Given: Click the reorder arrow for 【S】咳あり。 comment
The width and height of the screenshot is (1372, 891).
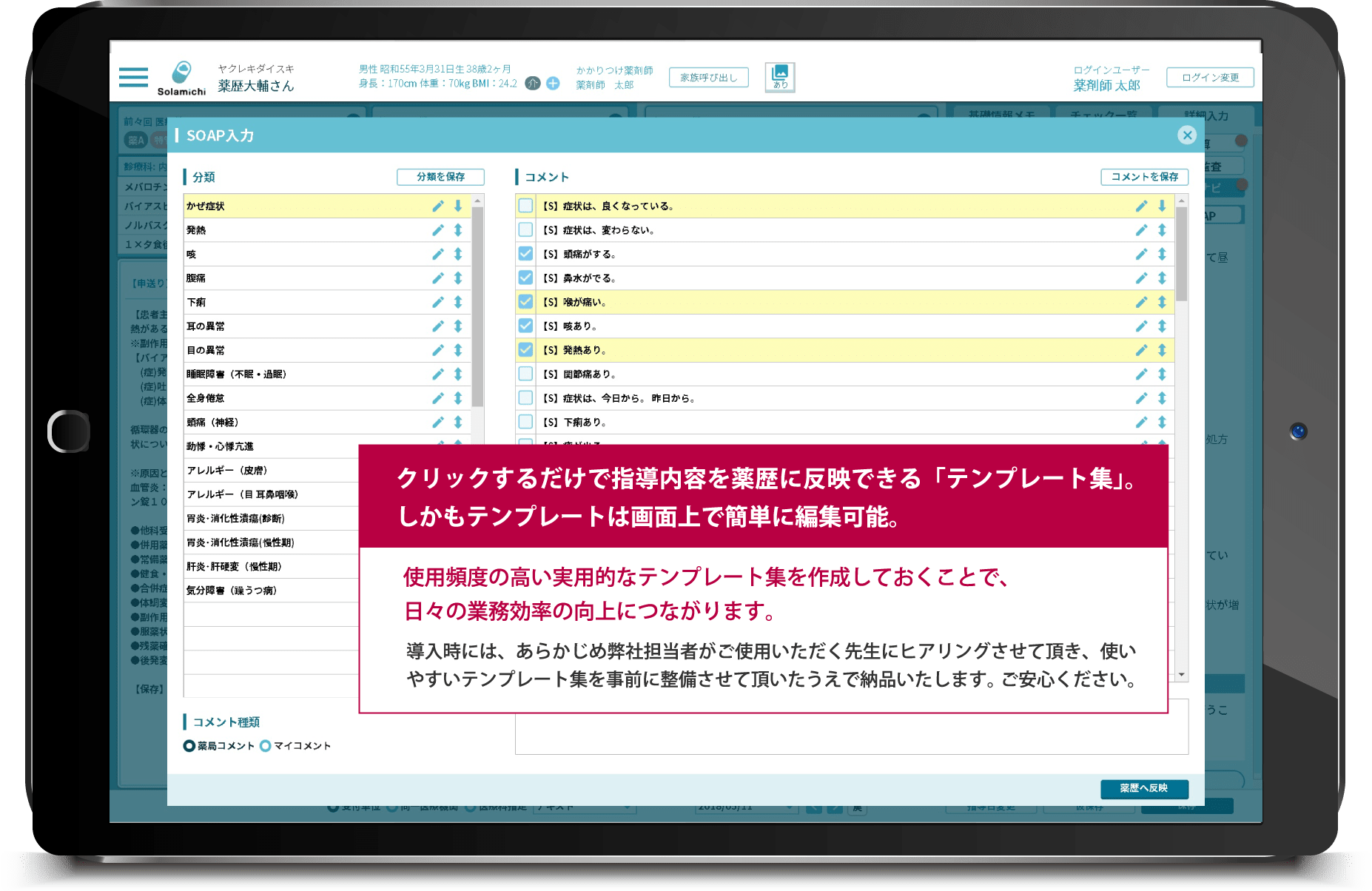Looking at the screenshot, I should pos(1162,326).
